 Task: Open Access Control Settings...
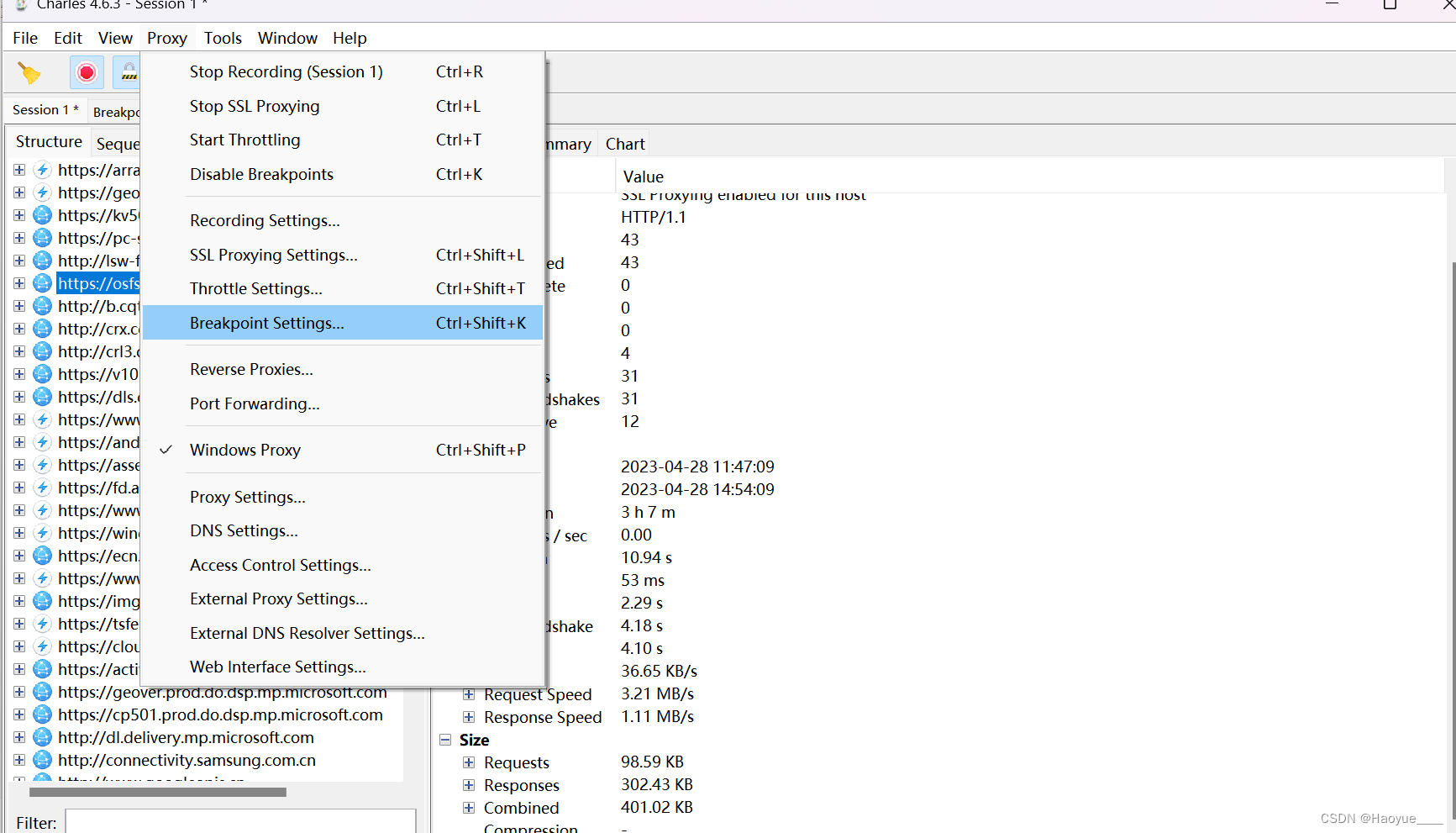pyautogui.click(x=343, y=565)
